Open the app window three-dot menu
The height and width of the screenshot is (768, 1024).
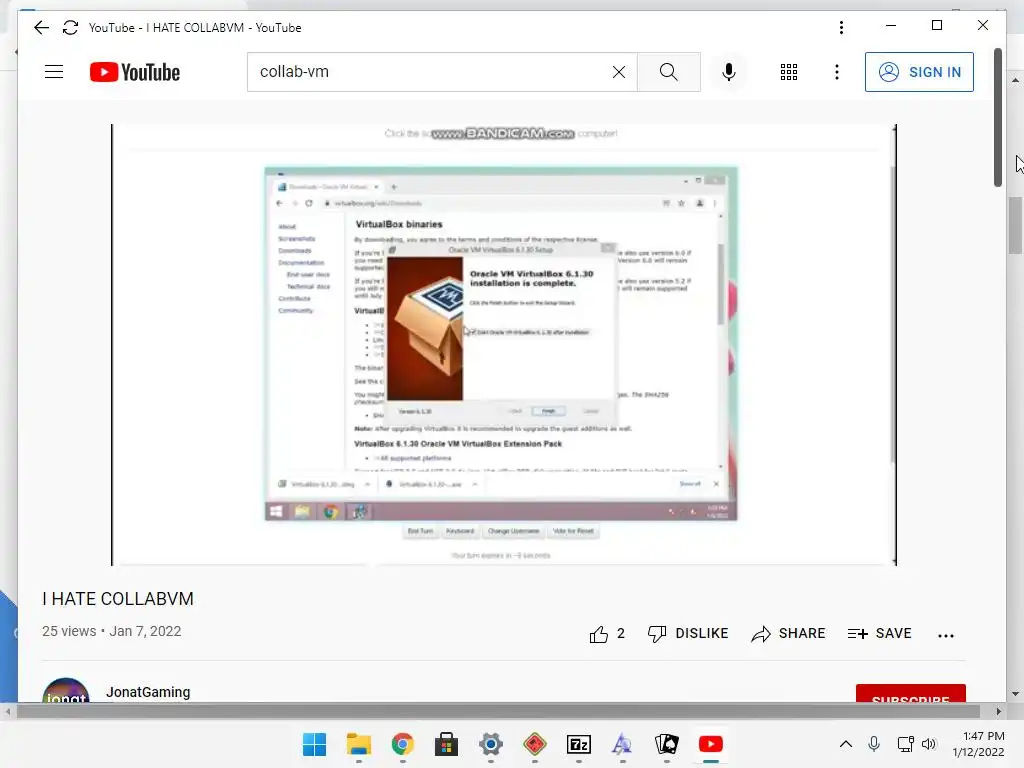(x=841, y=27)
